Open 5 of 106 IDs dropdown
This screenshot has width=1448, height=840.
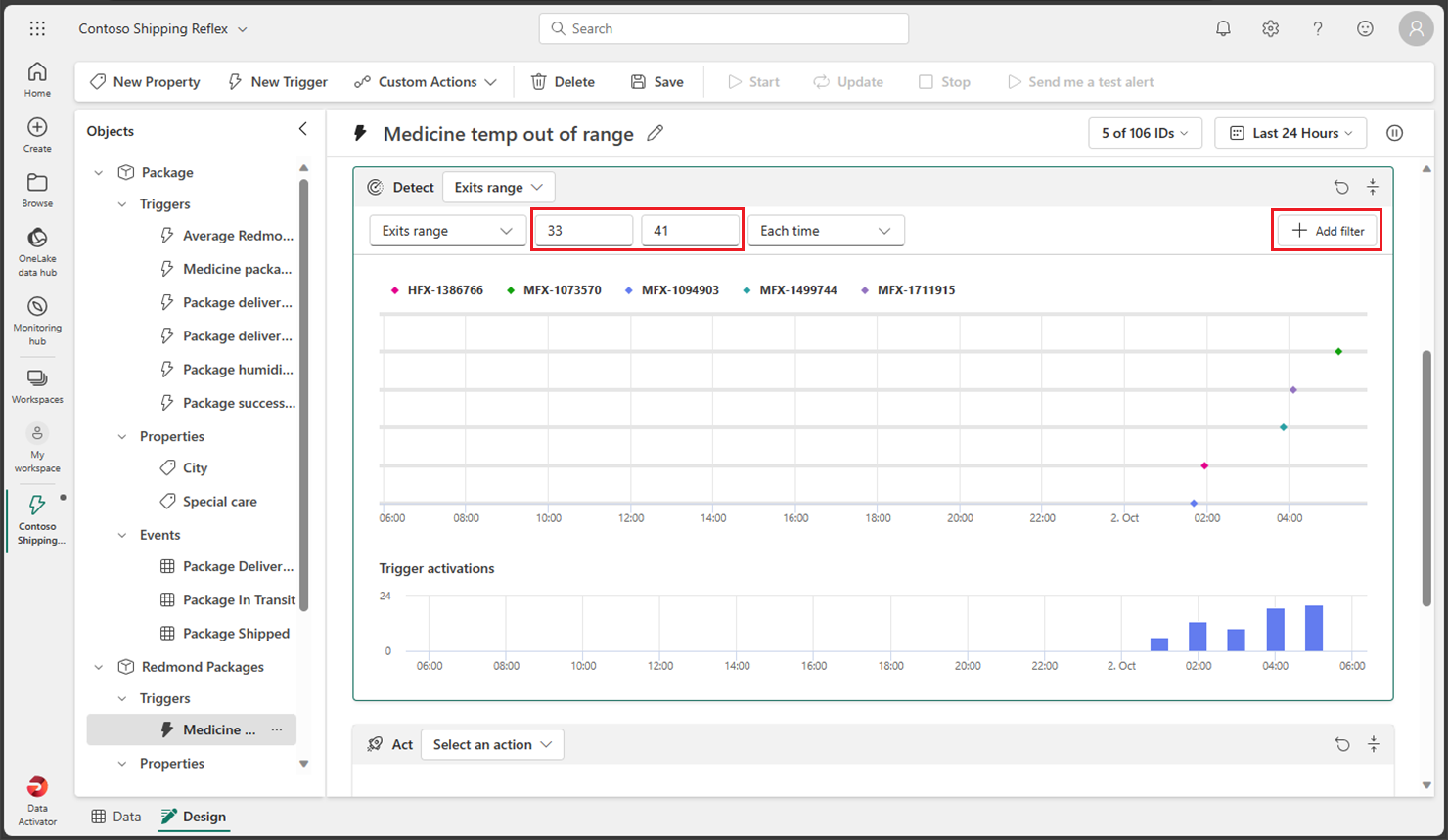1145,133
